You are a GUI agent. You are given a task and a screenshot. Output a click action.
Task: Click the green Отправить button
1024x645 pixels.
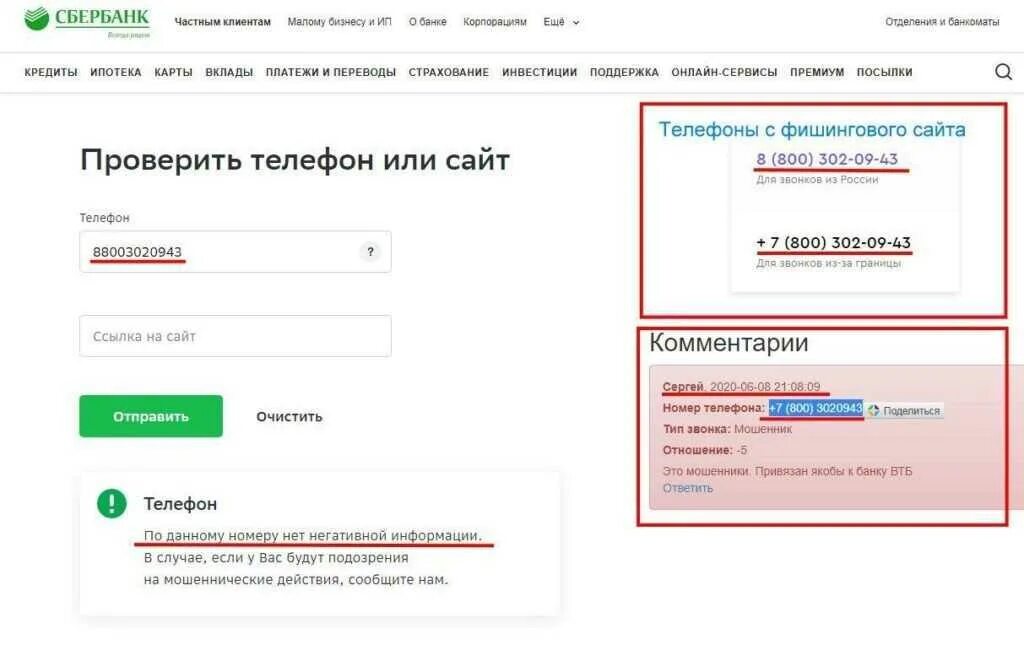(x=151, y=416)
